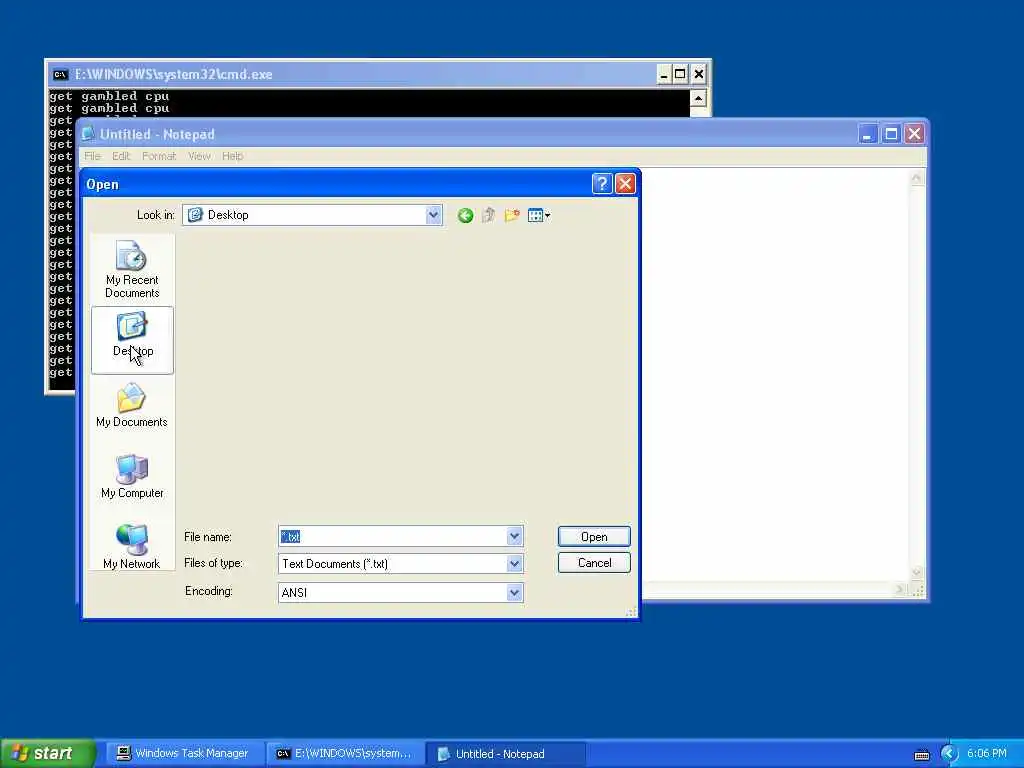Create a new folder icon
The image size is (1024, 768).
coord(512,216)
